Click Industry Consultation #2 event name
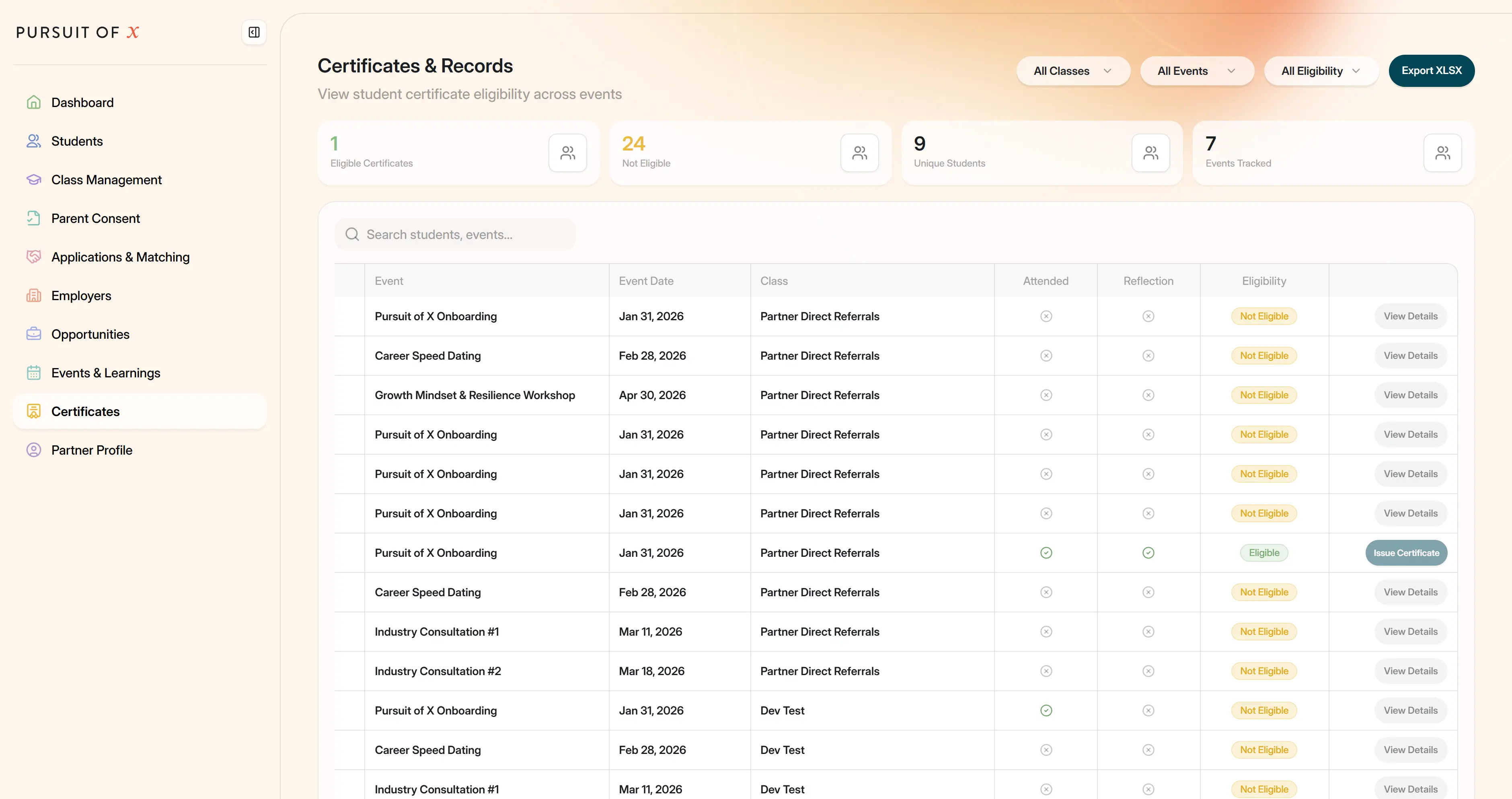Viewport: 1512px width, 799px height. (x=438, y=671)
